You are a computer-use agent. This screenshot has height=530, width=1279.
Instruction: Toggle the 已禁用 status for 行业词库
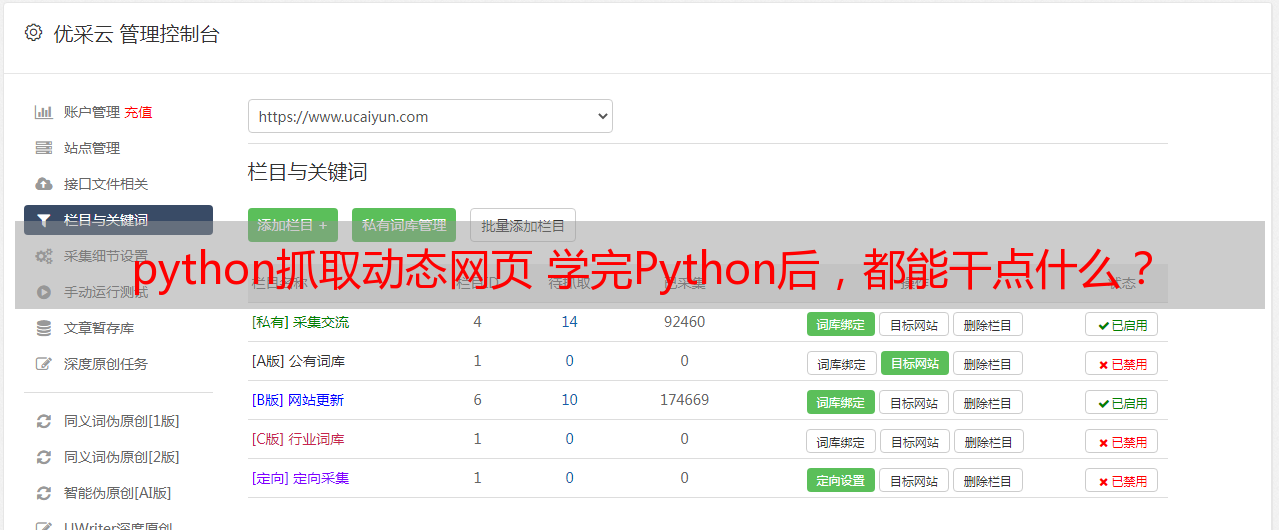pyautogui.click(x=1122, y=441)
